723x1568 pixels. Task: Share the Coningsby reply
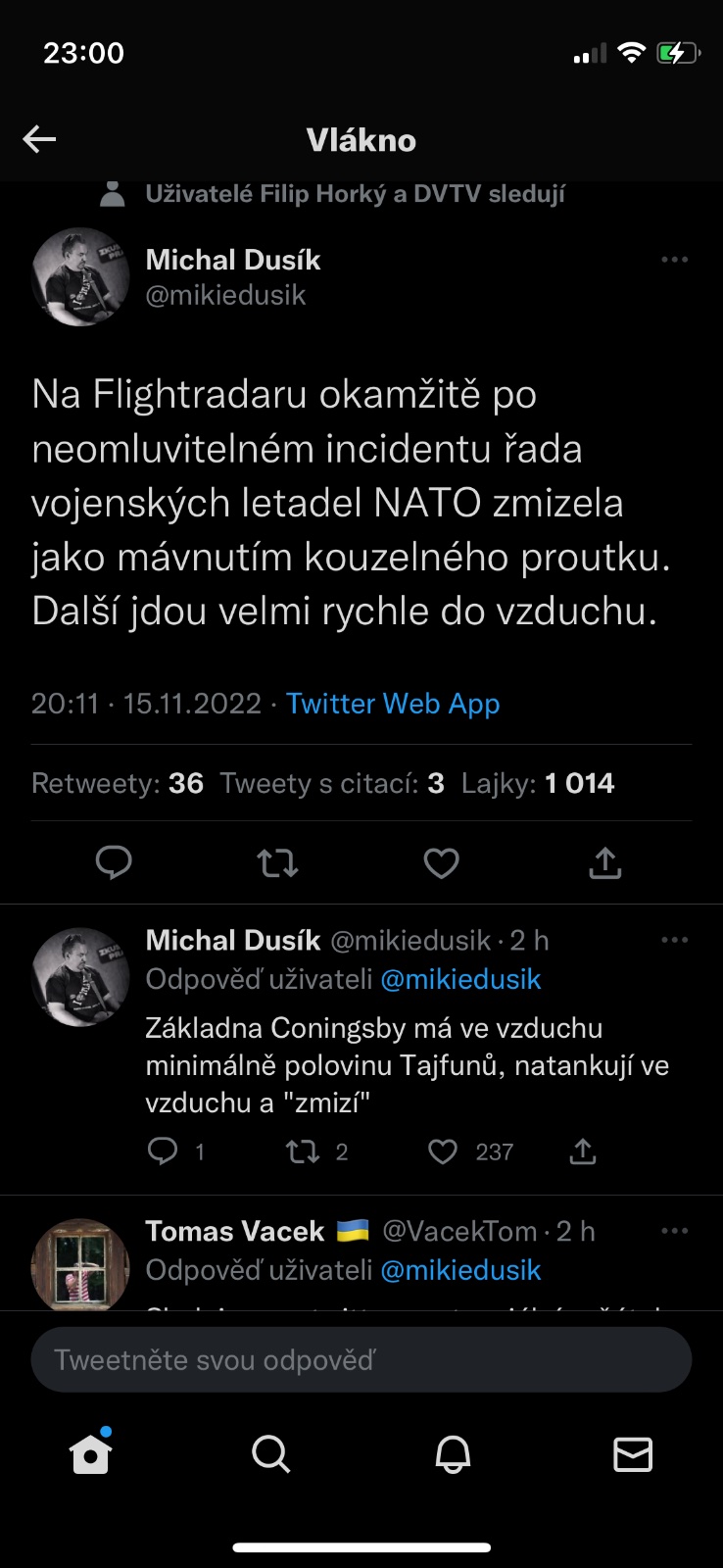coord(583,1151)
